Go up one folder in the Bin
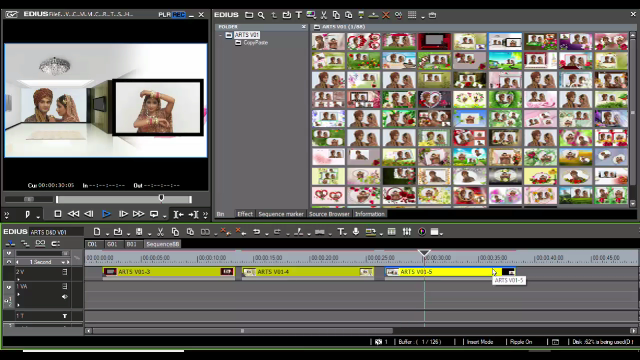640x360 pixels. [x=274, y=15]
